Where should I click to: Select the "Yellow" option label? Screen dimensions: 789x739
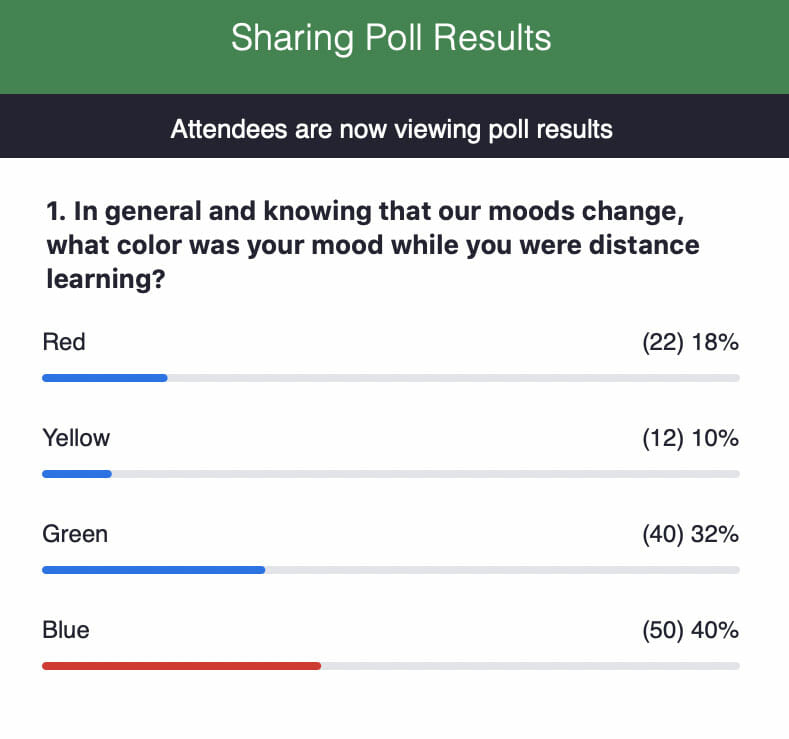pos(76,438)
